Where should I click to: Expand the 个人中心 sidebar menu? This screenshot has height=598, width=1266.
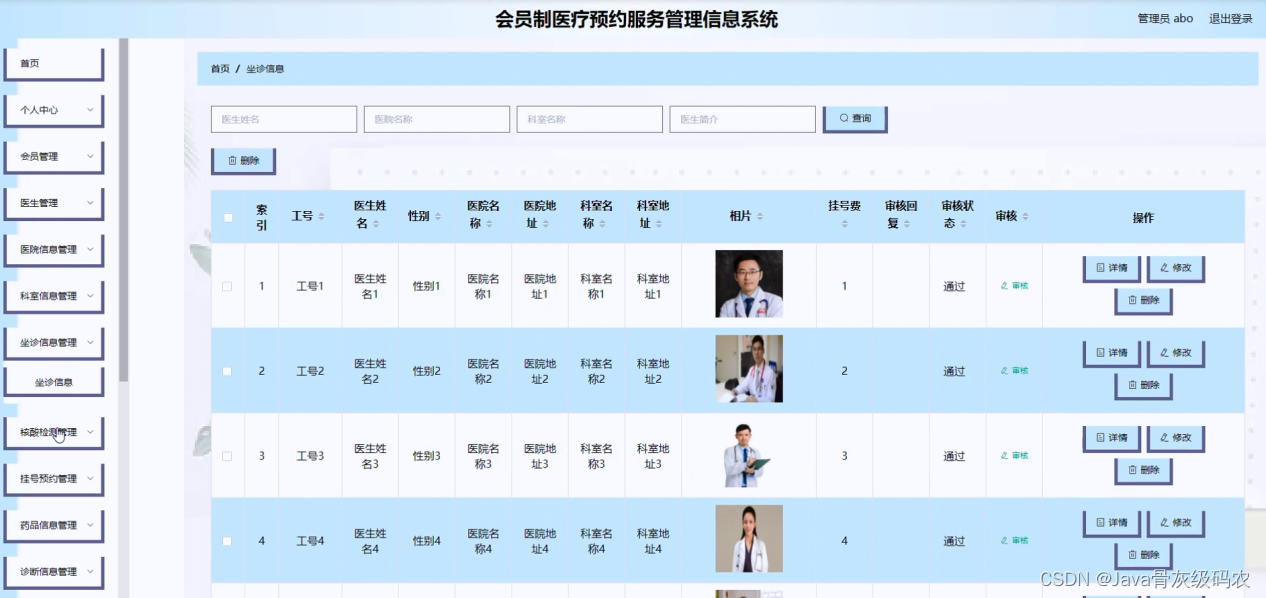click(54, 110)
